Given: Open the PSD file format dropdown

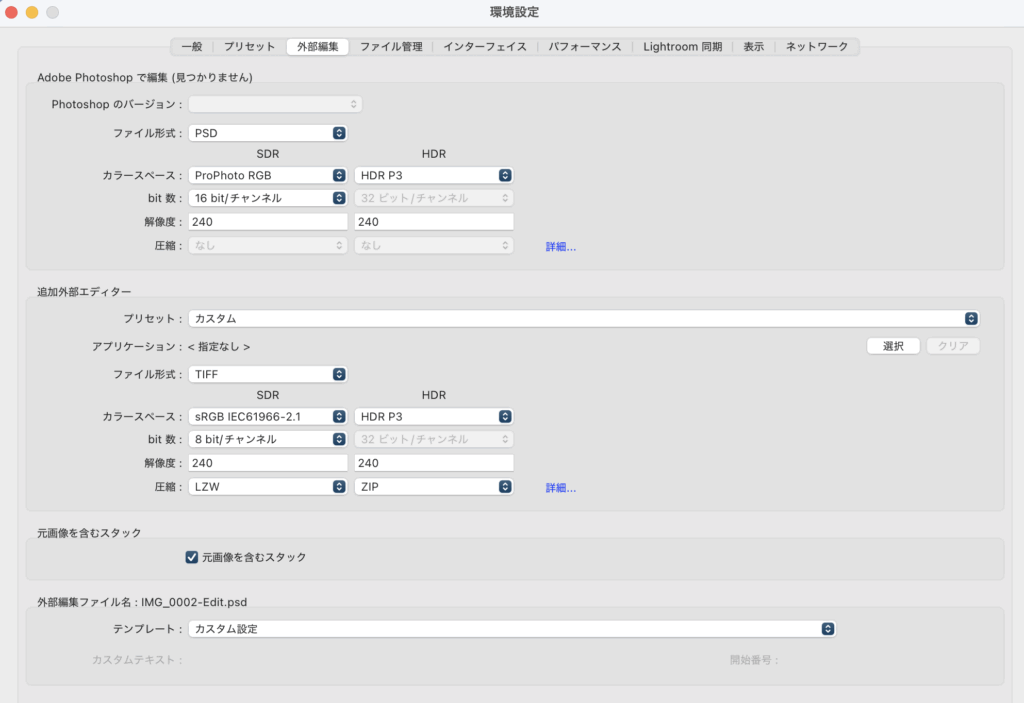Looking at the screenshot, I should (x=268, y=132).
